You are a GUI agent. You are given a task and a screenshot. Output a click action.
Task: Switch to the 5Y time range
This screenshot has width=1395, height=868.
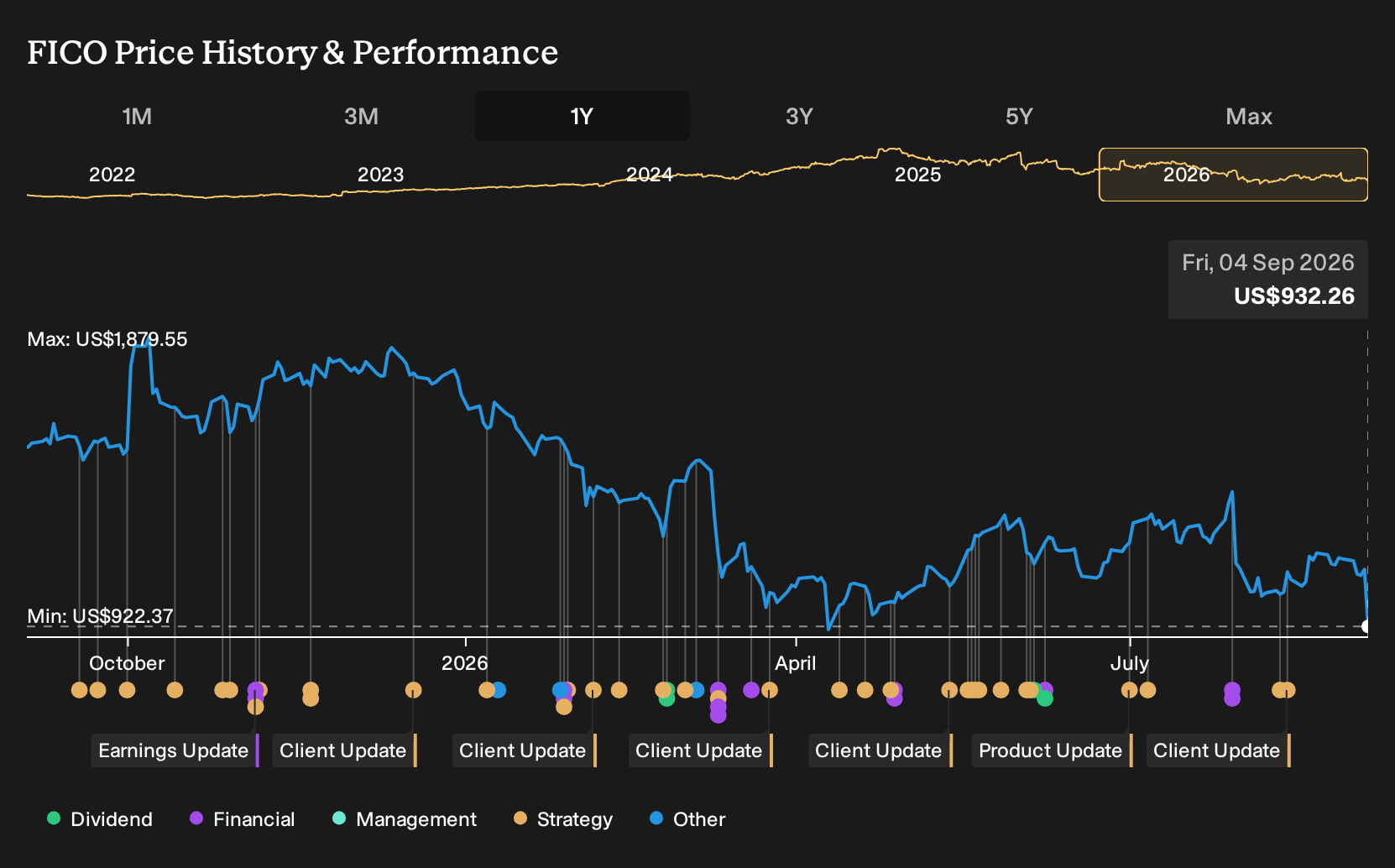1019,116
